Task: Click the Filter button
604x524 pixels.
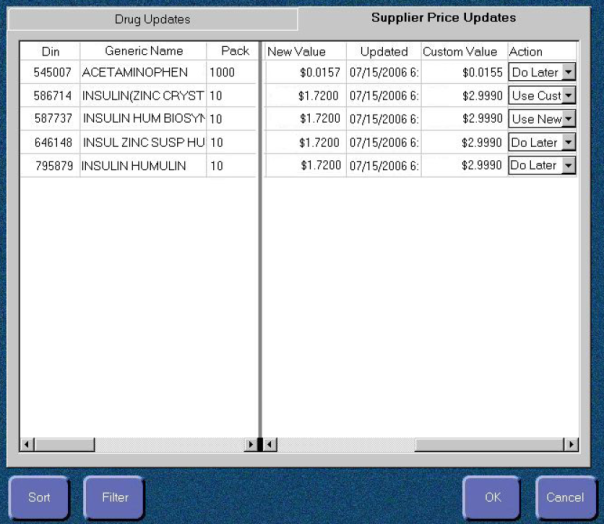Action: pos(114,497)
